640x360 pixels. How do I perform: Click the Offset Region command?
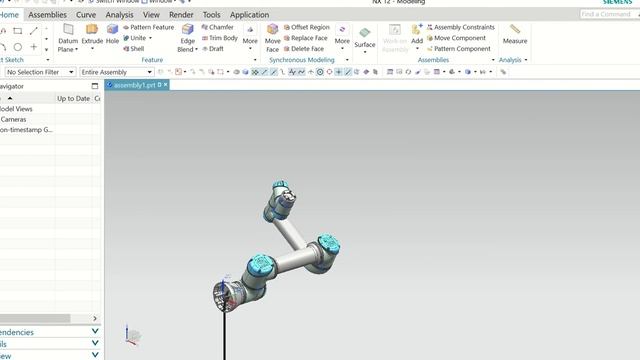pyautogui.click(x=307, y=27)
